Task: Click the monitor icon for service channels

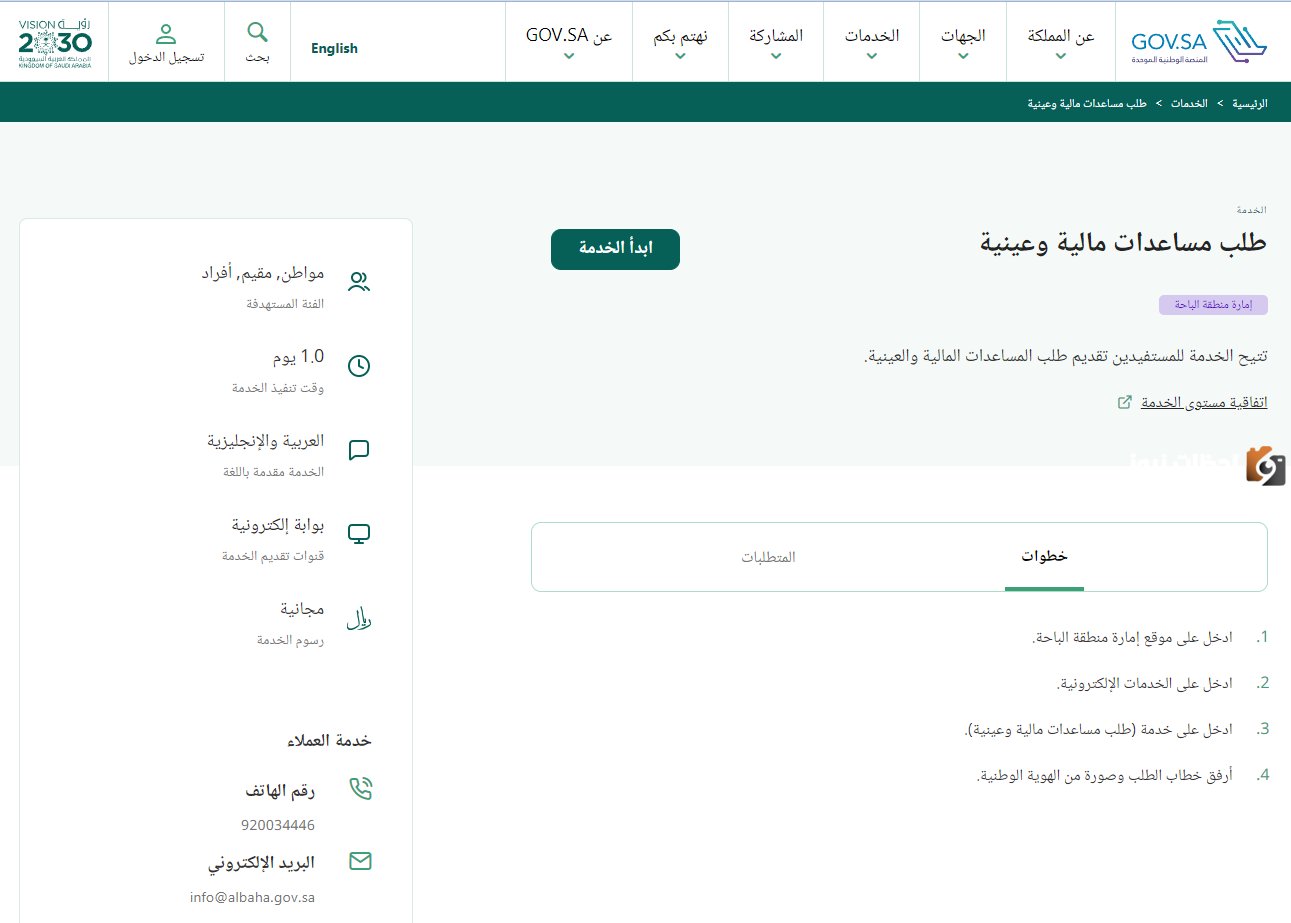Action: click(x=358, y=533)
